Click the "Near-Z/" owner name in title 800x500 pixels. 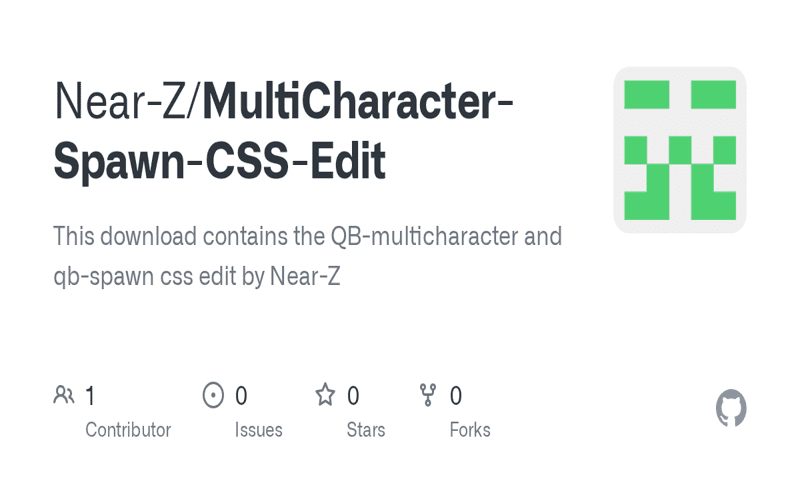point(127,103)
